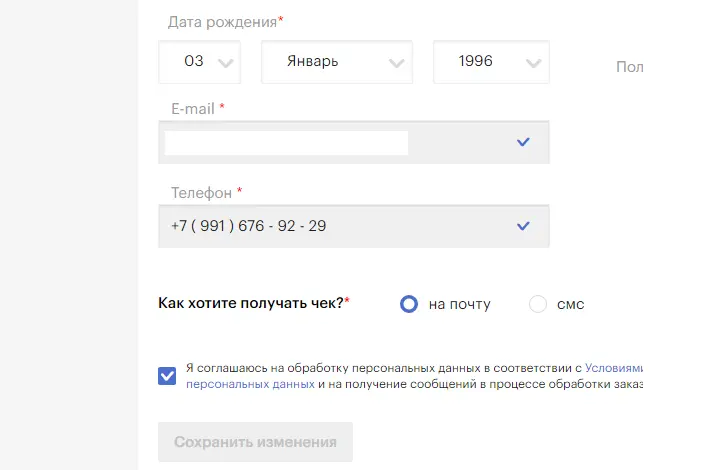This screenshot has width=722, height=470.
Task: Click the 'Пол' label
Action: point(629,67)
